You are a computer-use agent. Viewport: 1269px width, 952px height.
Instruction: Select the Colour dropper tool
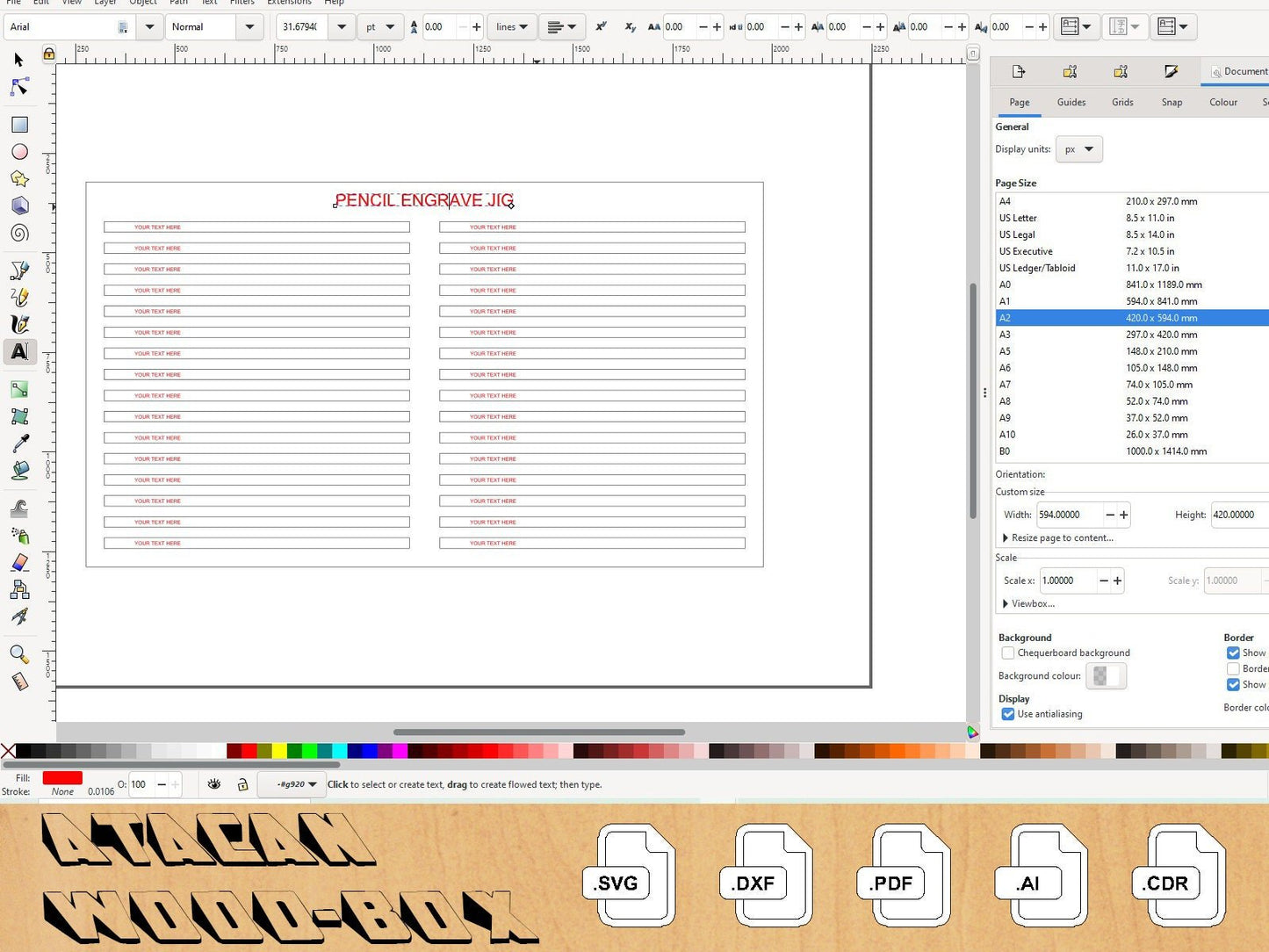pos(19,443)
